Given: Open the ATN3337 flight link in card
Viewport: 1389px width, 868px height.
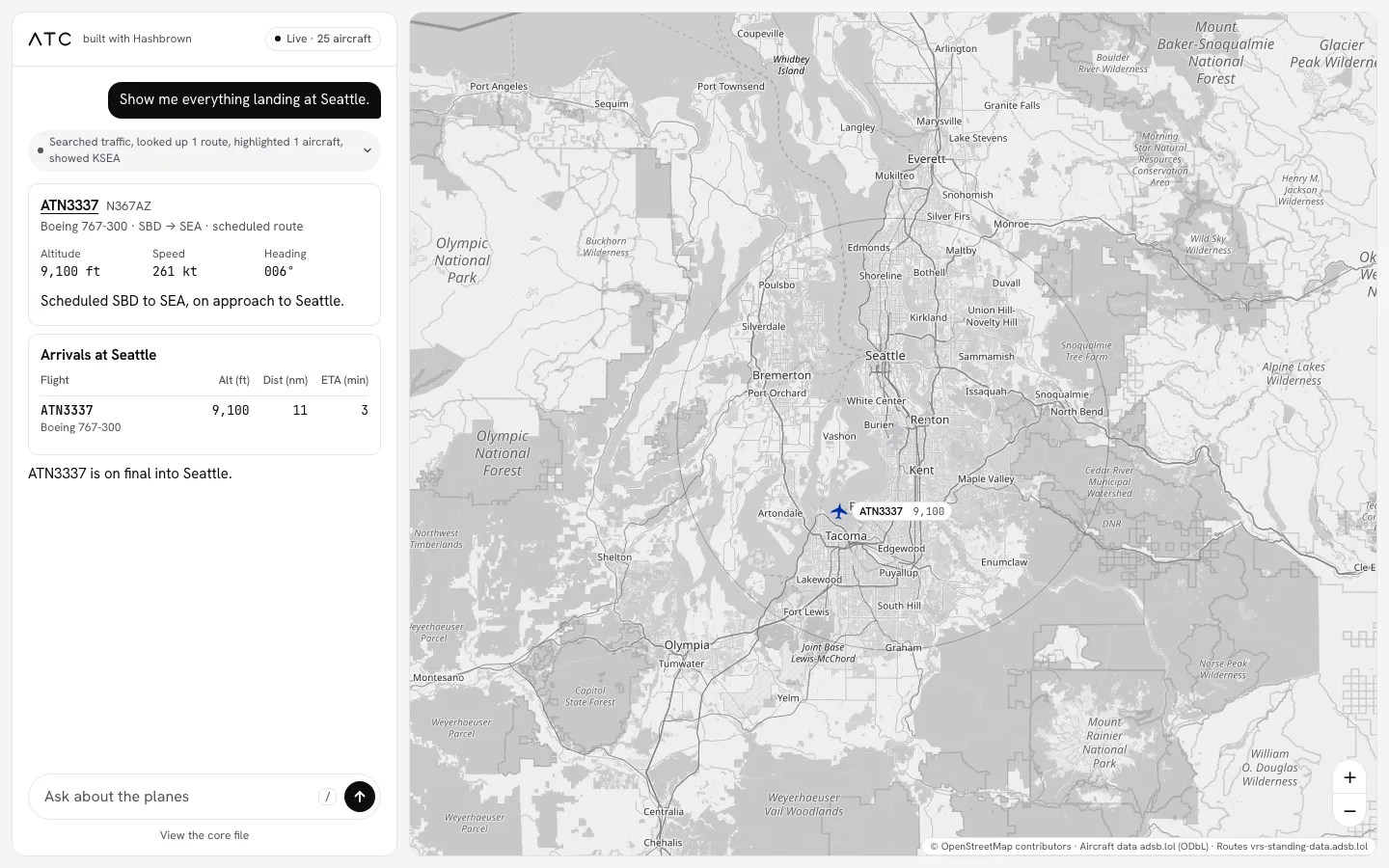Looking at the screenshot, I should pos(69,205).
